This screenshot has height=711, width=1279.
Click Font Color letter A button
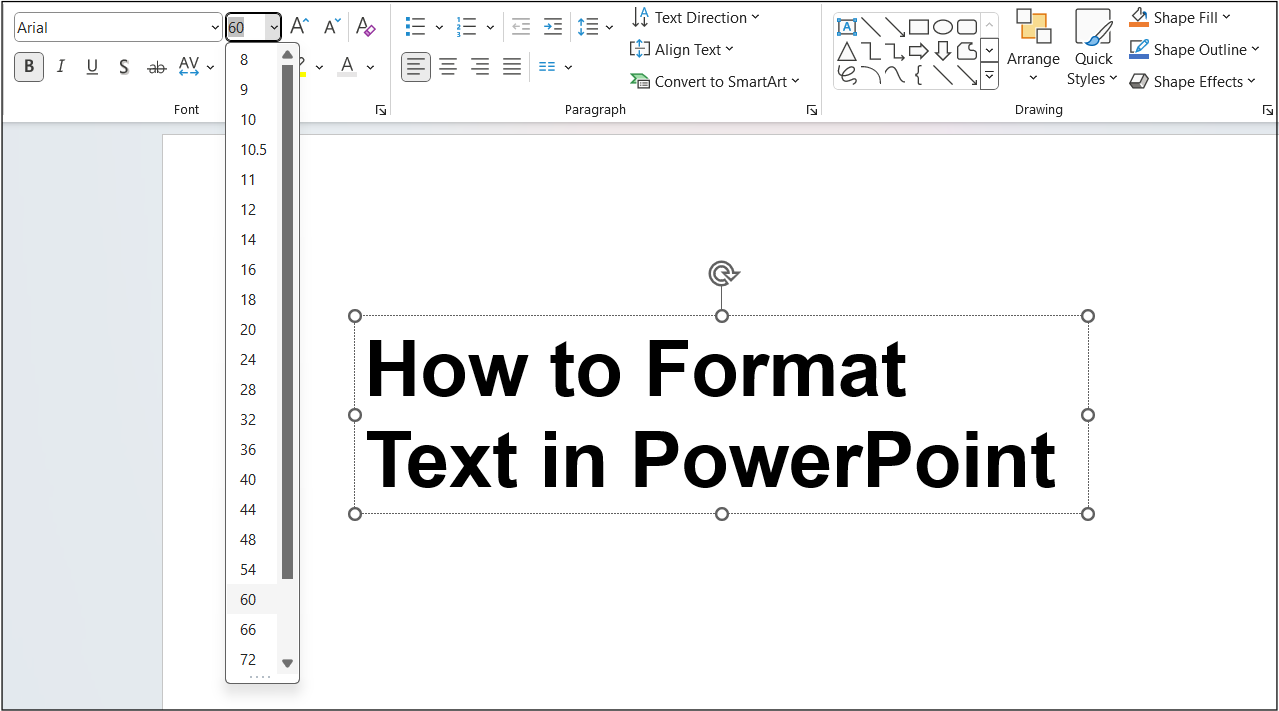point(347,67)
